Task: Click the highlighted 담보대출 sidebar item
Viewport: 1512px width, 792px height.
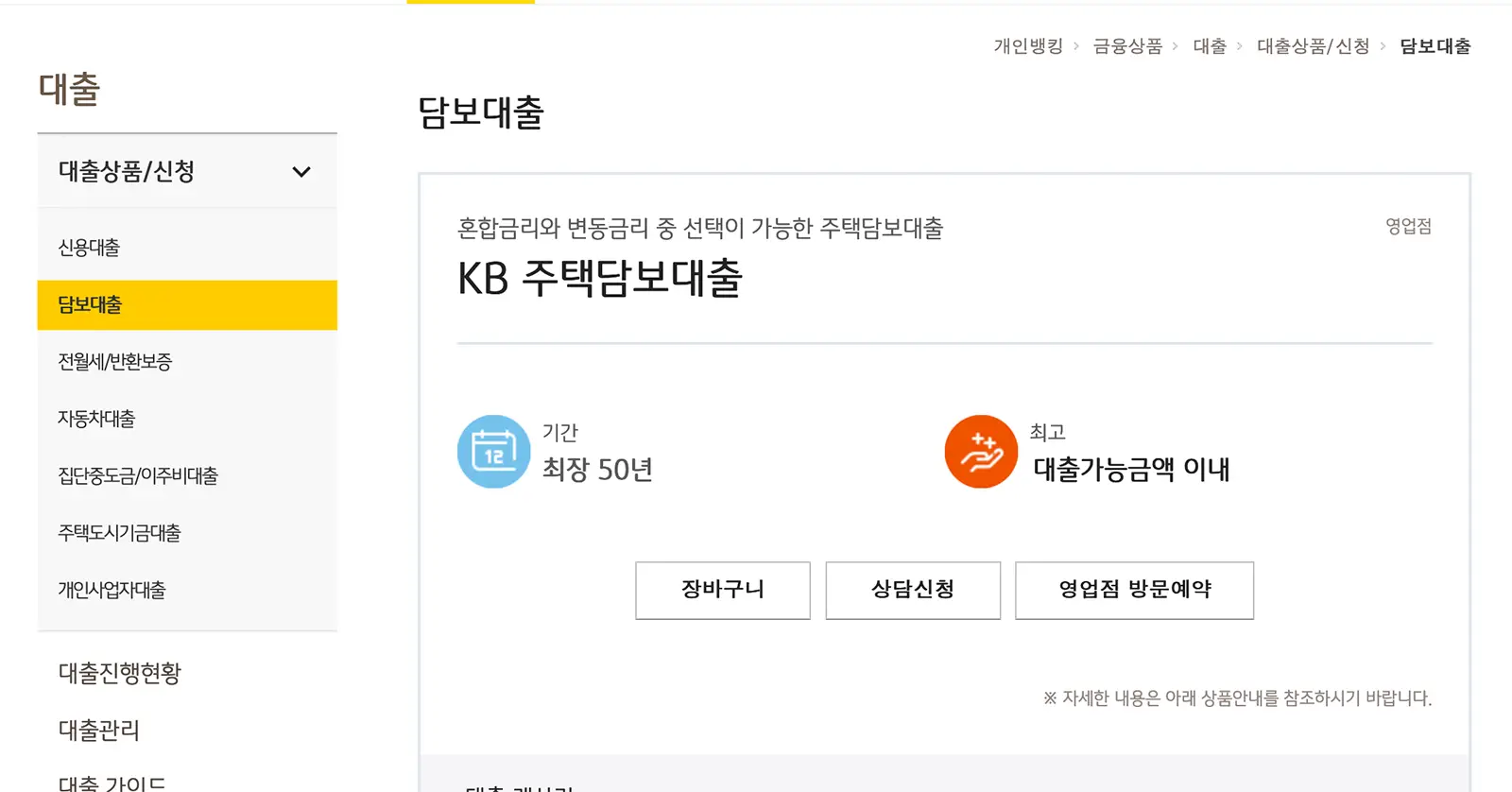Action: point(88,304)
